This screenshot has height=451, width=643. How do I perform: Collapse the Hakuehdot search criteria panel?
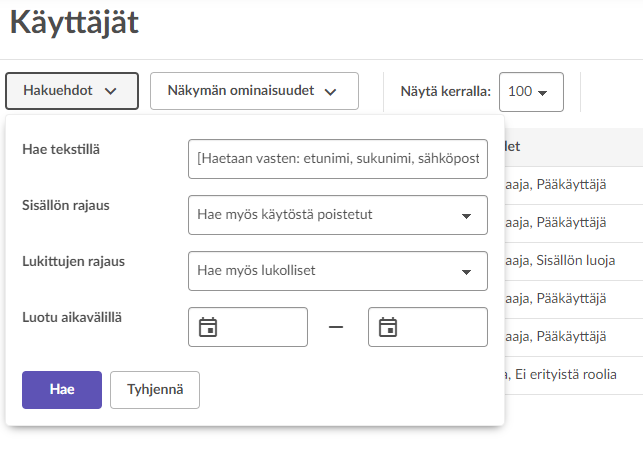click(70, 91)
